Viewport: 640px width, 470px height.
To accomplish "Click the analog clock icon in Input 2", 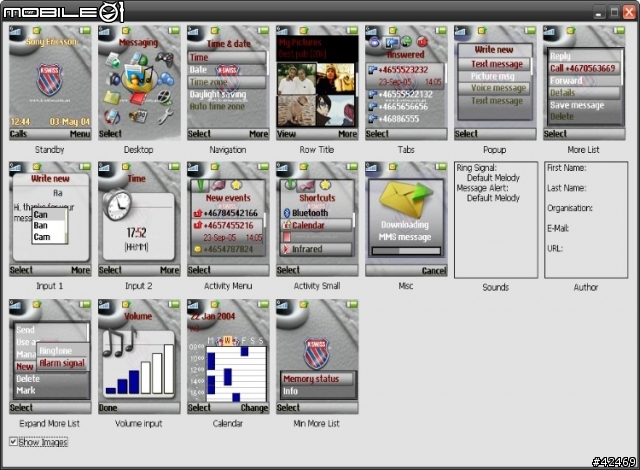I will (118, 204).
